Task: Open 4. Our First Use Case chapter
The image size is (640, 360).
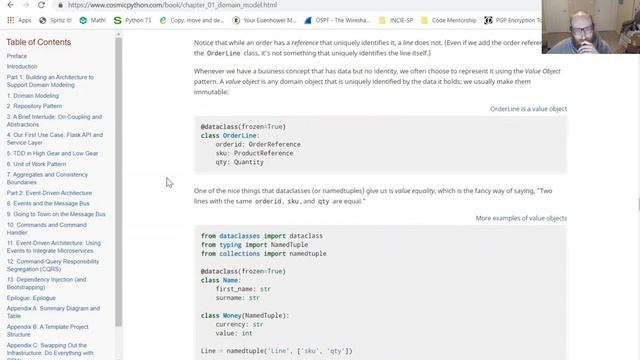Action: point(55,139)
